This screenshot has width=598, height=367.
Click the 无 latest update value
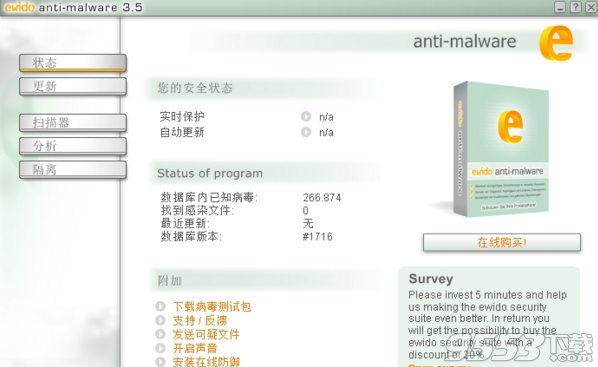click(308, 223)
